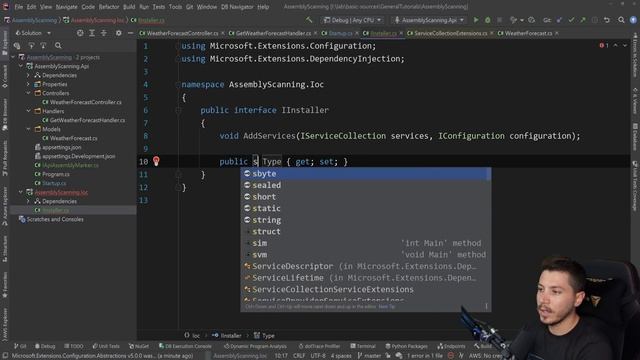Screen dimensions: 640x360
Task: Click the Git rollback arrow icon
Action: tap(607, 20)
